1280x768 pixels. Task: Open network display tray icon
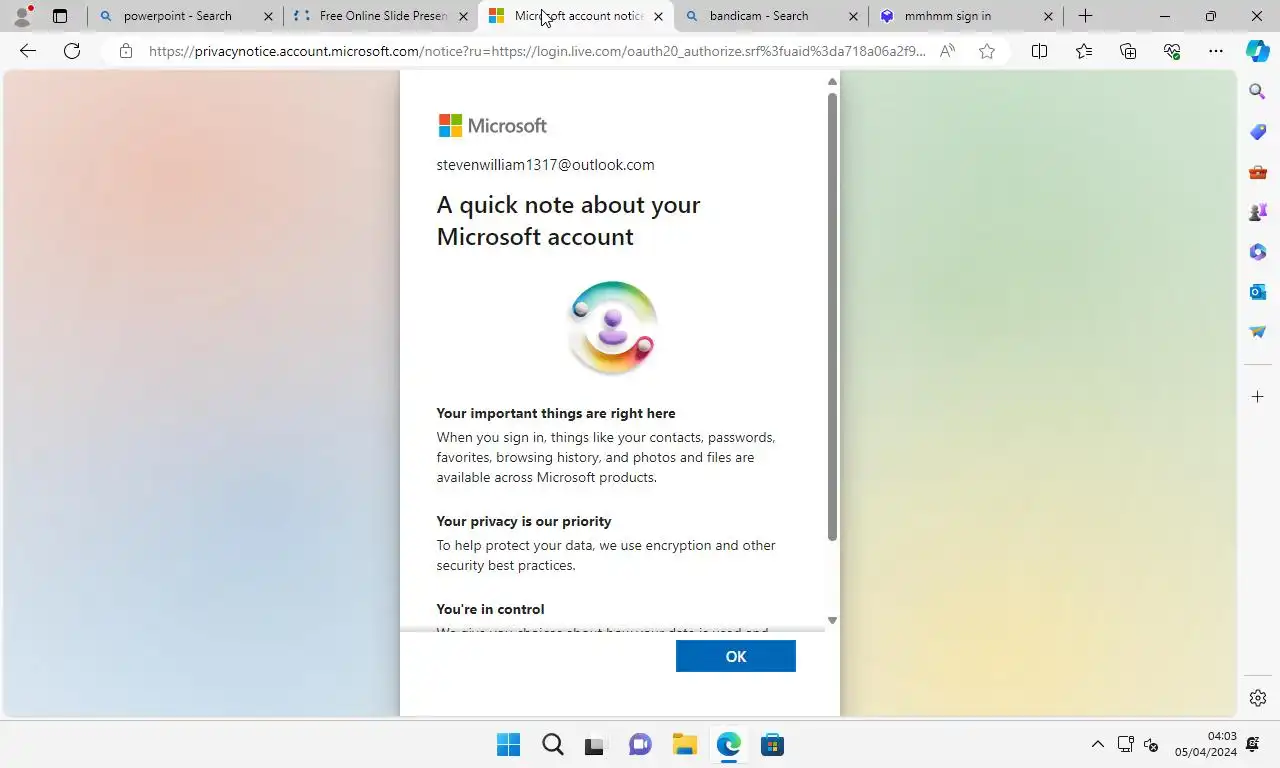tap(1125, 745)
